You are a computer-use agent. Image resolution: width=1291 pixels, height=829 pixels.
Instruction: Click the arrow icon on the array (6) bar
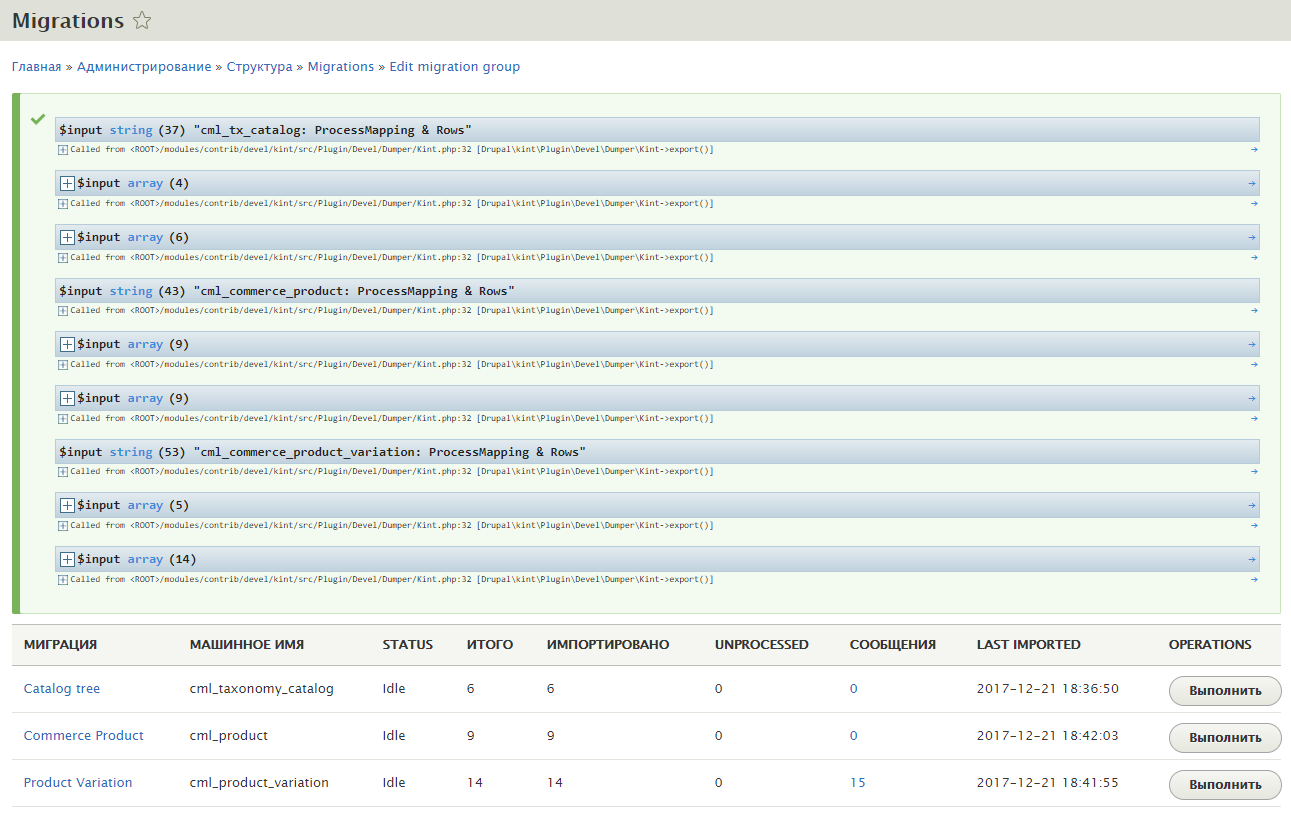(1253, 236)
